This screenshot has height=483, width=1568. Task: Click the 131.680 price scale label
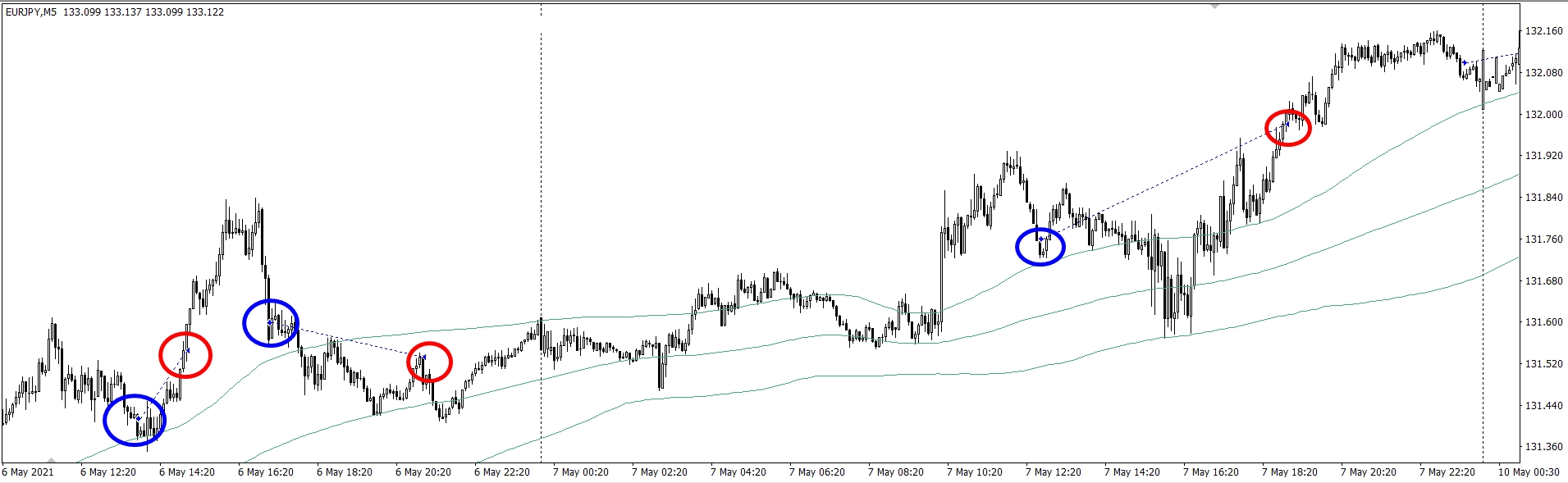pyautogui.click(x=1543, y=281)
